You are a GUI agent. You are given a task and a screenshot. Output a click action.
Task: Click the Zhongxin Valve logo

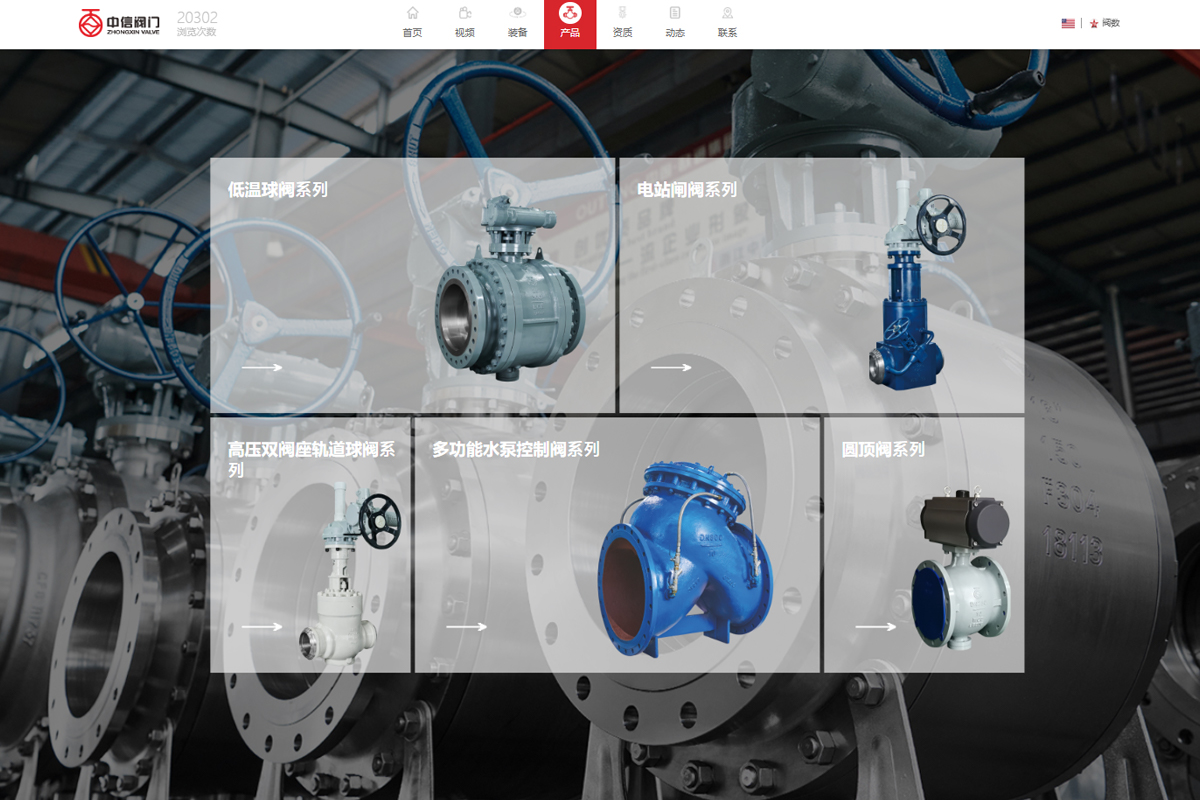118,23
